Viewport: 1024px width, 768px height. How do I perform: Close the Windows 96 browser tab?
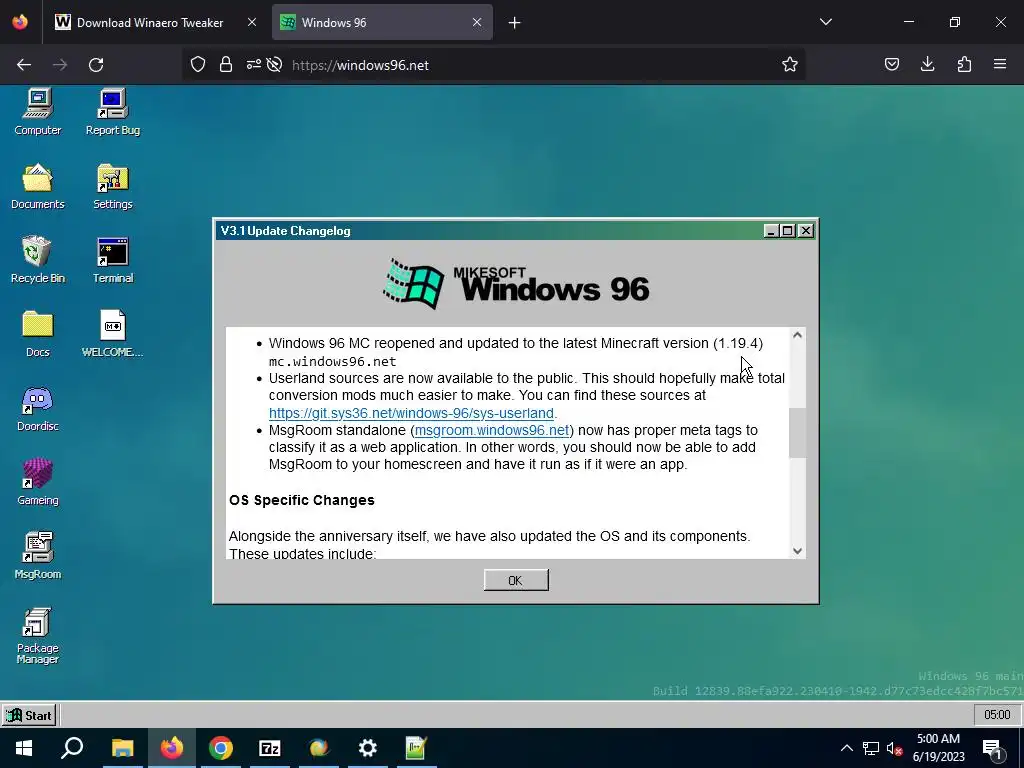click(x=477, y=22)
